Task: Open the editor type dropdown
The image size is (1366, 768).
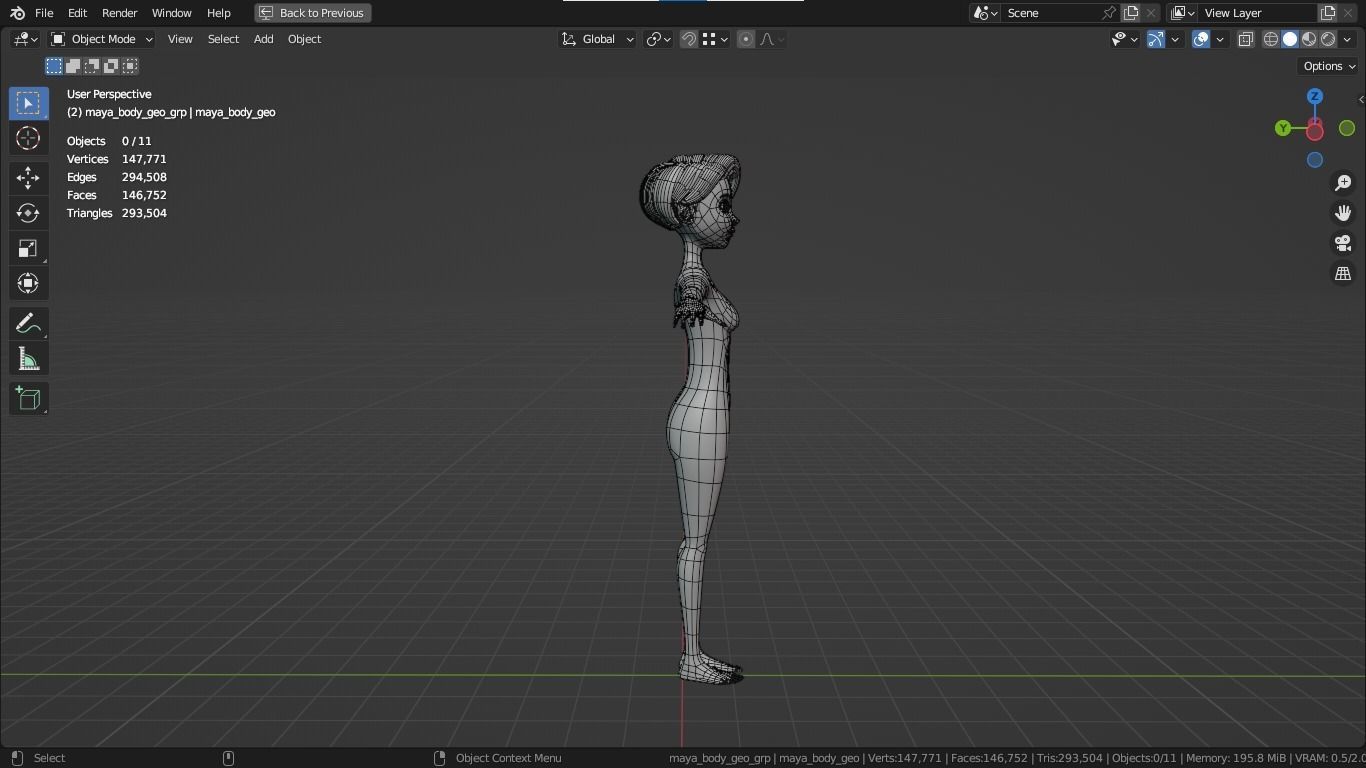Action: tap(25, 39)
